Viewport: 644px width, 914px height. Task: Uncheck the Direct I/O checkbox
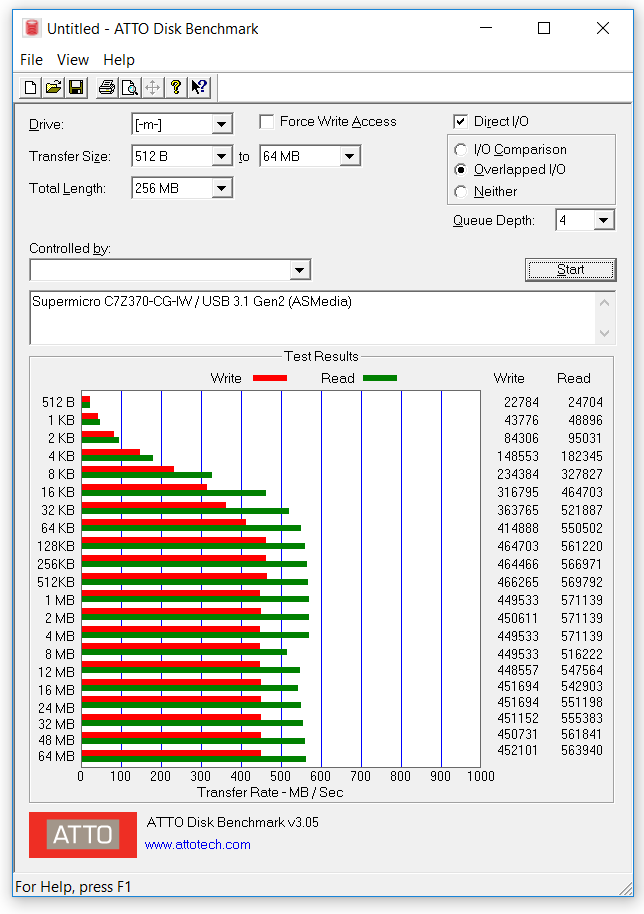460,121
